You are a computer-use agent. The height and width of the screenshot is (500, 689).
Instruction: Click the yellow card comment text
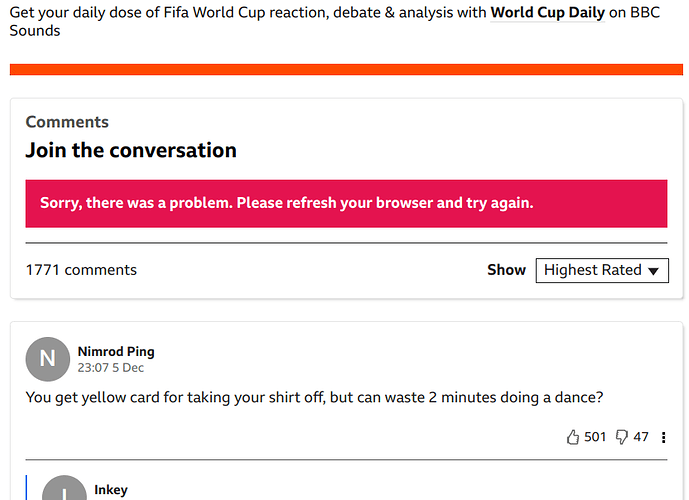(314, 398)
